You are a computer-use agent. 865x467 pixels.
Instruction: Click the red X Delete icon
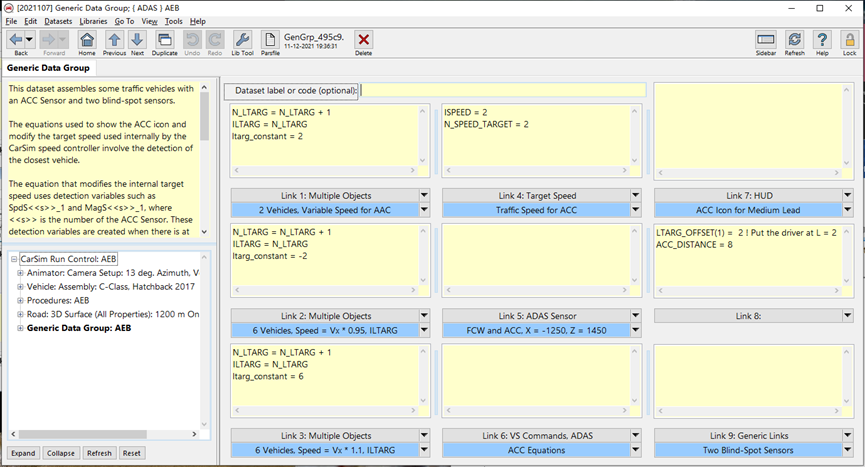click(x=364, y=40)
